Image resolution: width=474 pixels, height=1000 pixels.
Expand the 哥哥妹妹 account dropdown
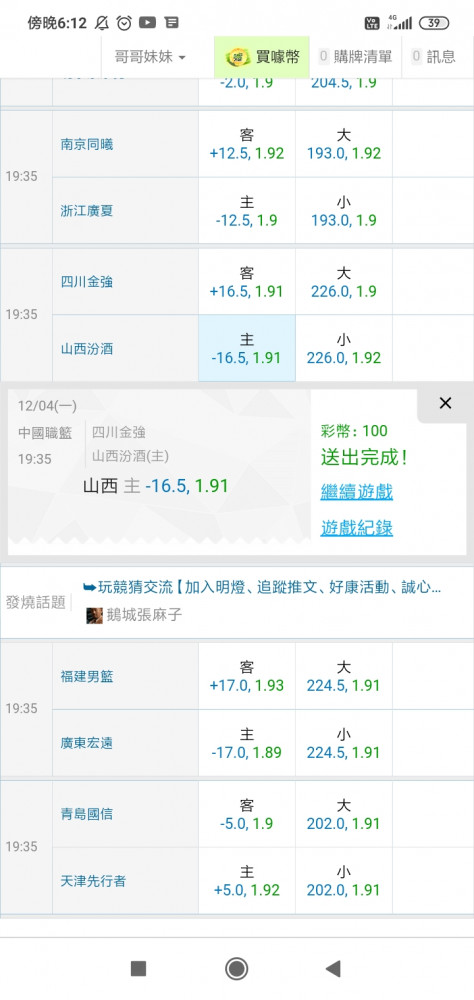[x=150, y=57]
